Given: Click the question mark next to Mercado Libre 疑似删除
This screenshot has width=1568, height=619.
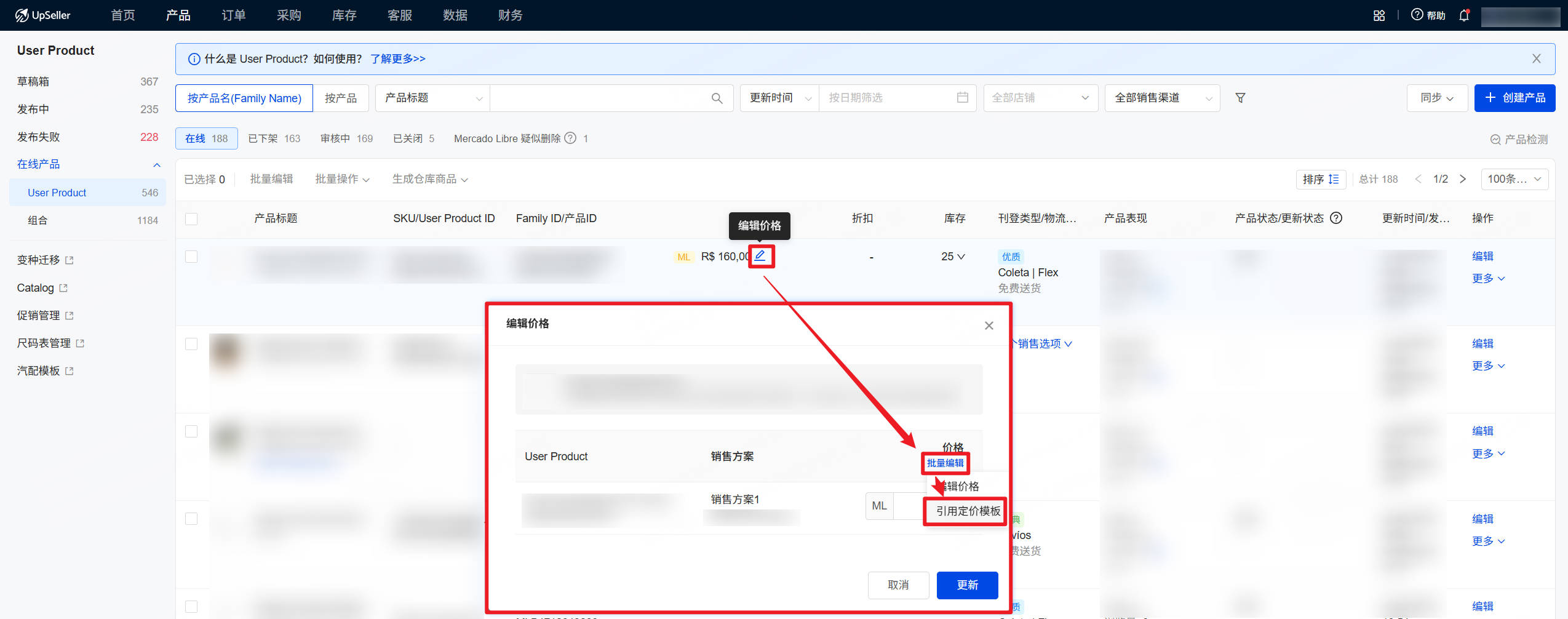Looking at the screenshot, I should pos(570,138).
